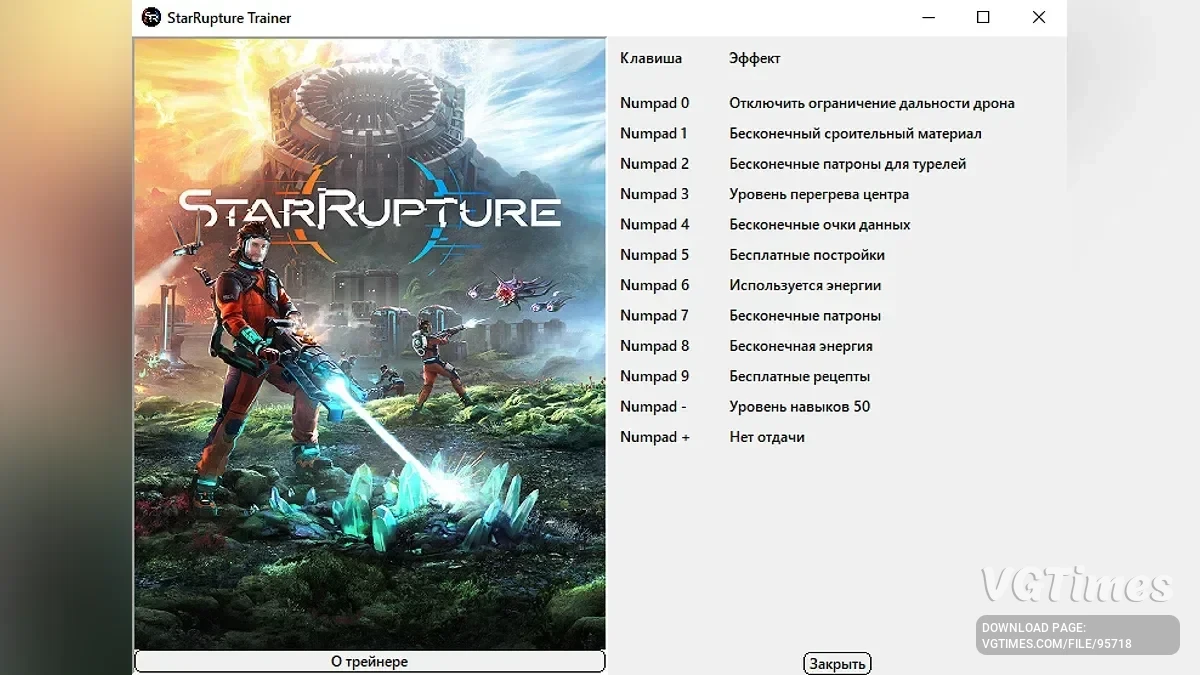Click 'Бесплатные рецепты' effect
Viewport: 1200px width, 675px height.
pyautogui.click(x=799, y=376)
